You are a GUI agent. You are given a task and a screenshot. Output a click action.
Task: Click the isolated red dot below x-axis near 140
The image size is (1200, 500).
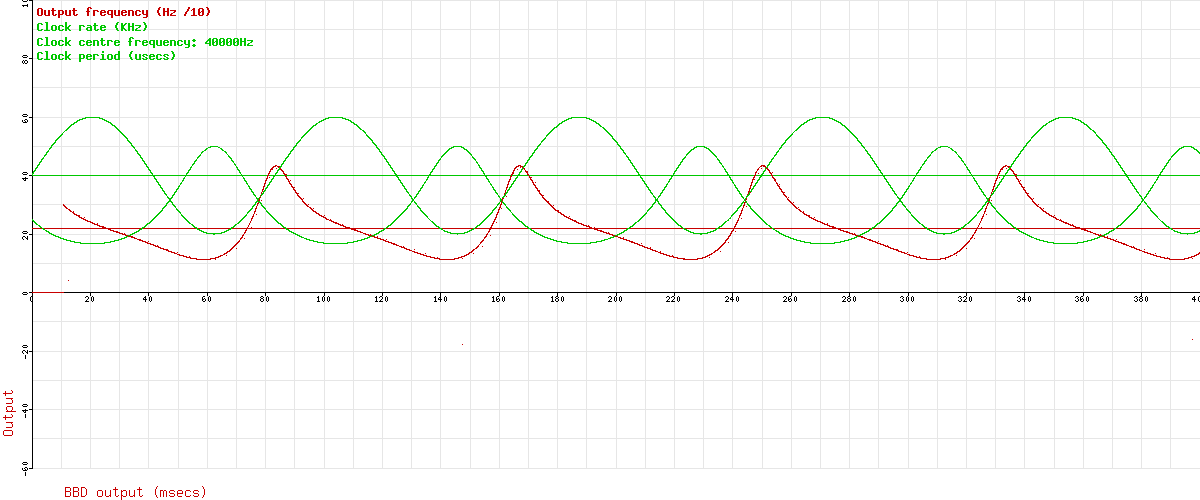(x=462, y=344)
